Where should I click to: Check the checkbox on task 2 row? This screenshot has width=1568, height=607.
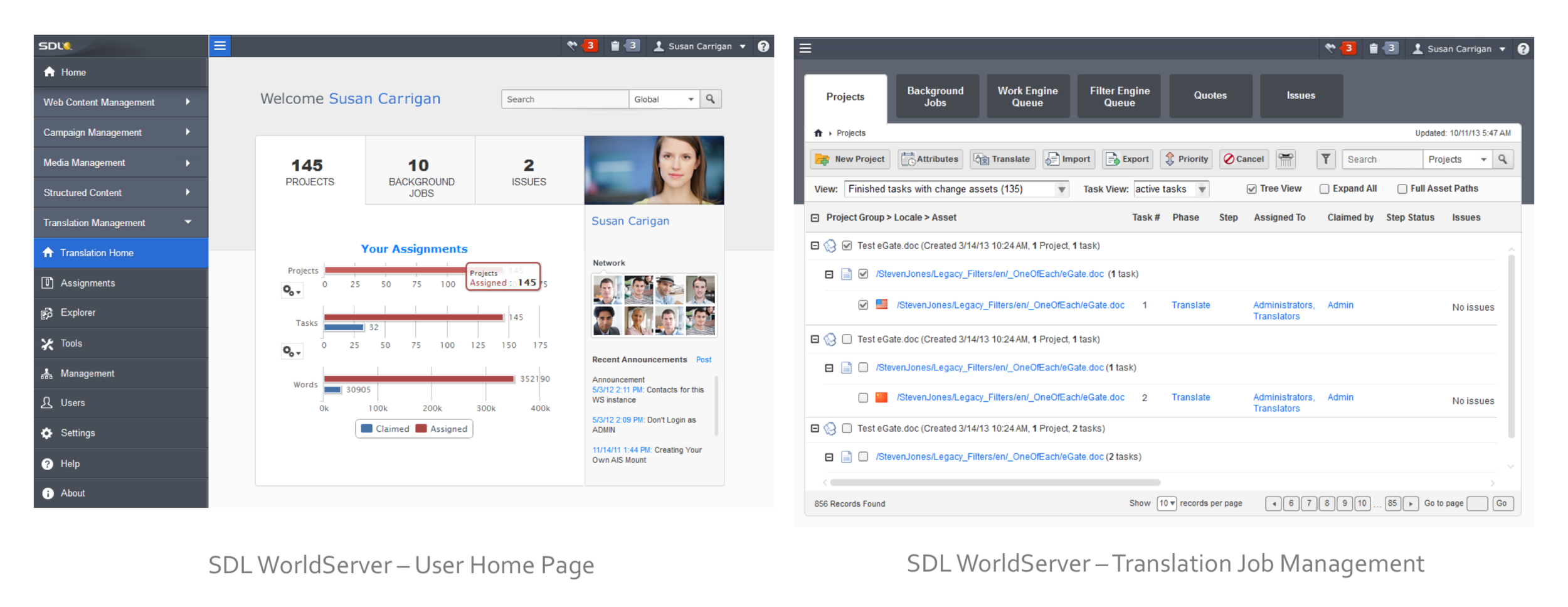pyautogui.click(x=863, y=397)
